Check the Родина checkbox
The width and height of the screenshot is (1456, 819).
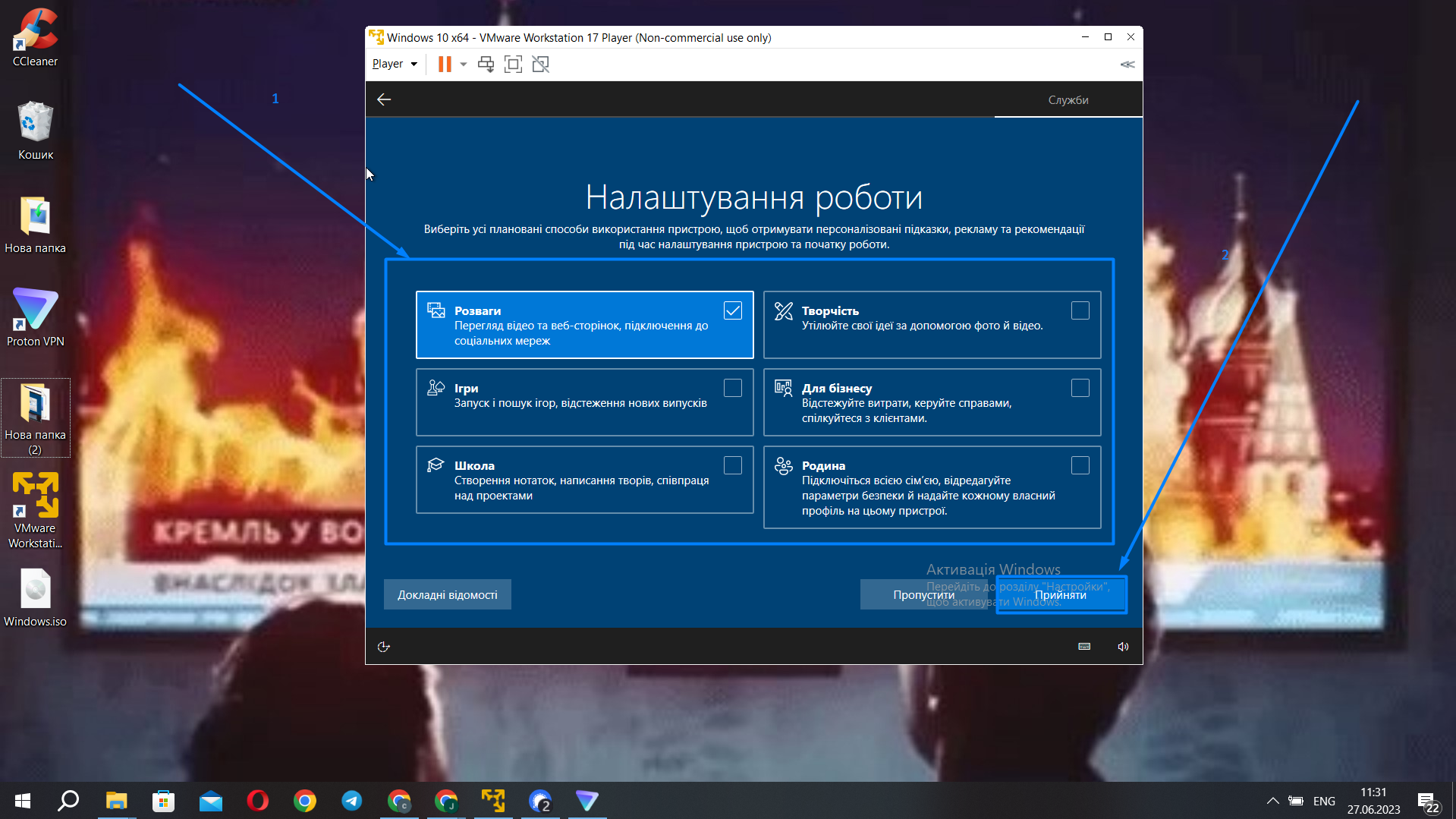(x=1080, y=465)
